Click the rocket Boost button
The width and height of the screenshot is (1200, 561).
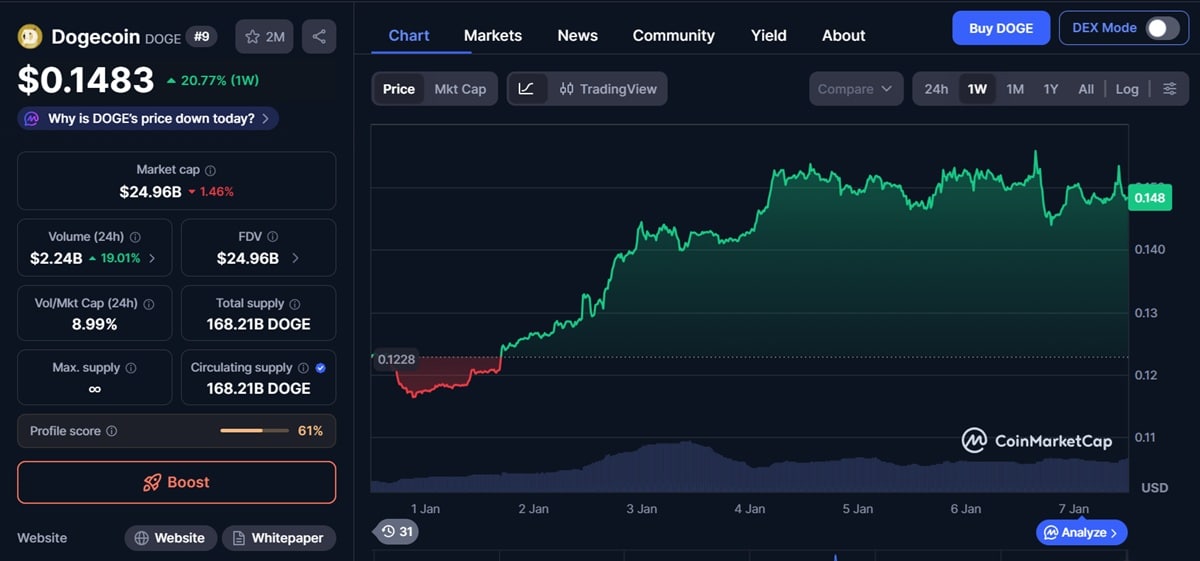pos(176,482)
